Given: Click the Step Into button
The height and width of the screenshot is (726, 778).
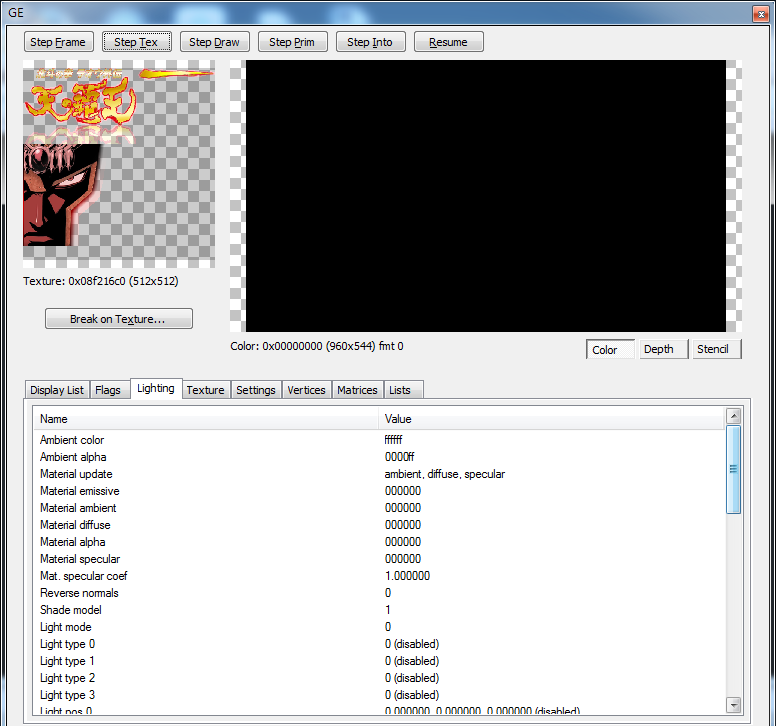Looking at the screenshot, I should tap(370, 42).
